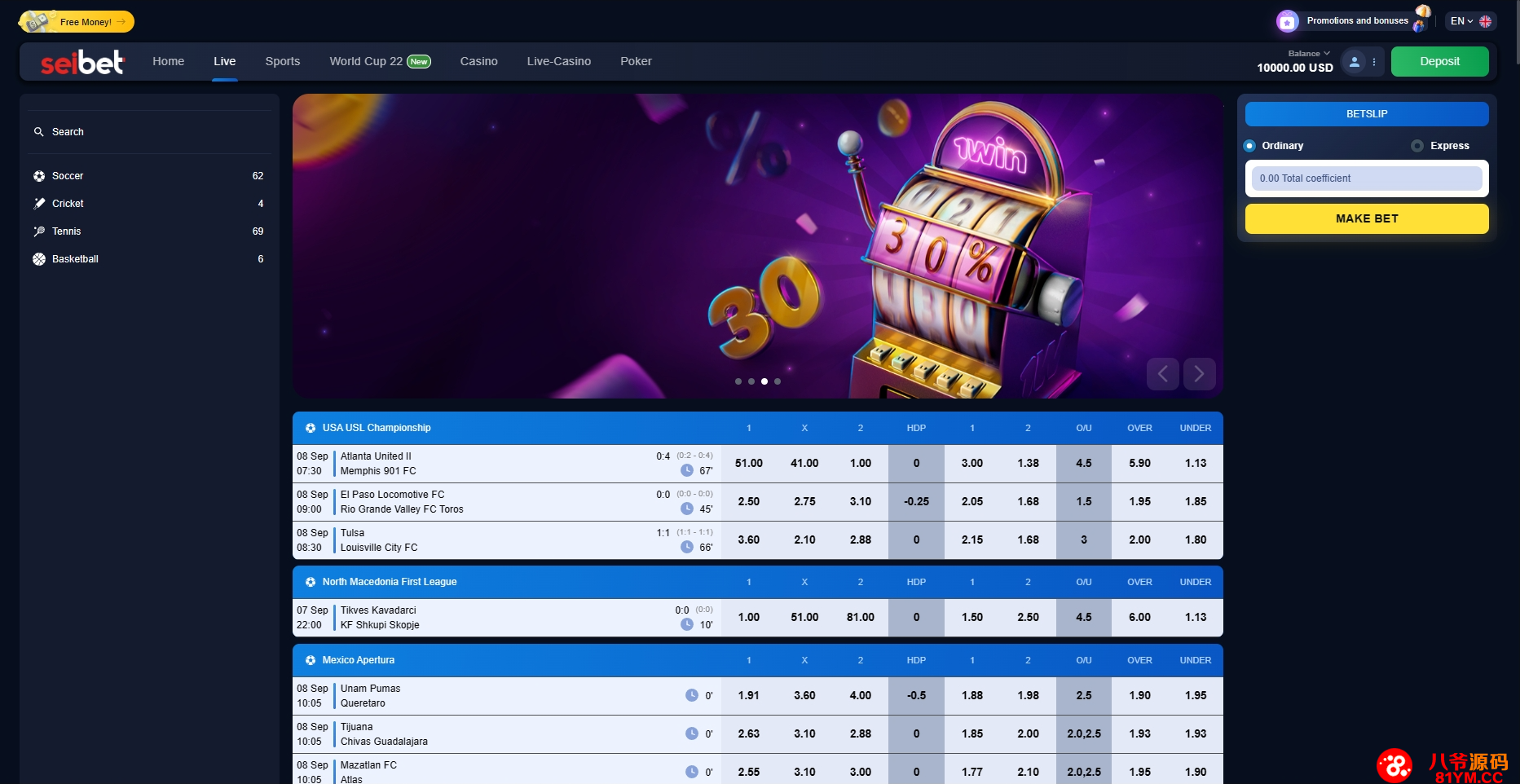This screenshot has height=784, width=1520.
Task: Open the Cricket sport category
Action: pos(148,204)
